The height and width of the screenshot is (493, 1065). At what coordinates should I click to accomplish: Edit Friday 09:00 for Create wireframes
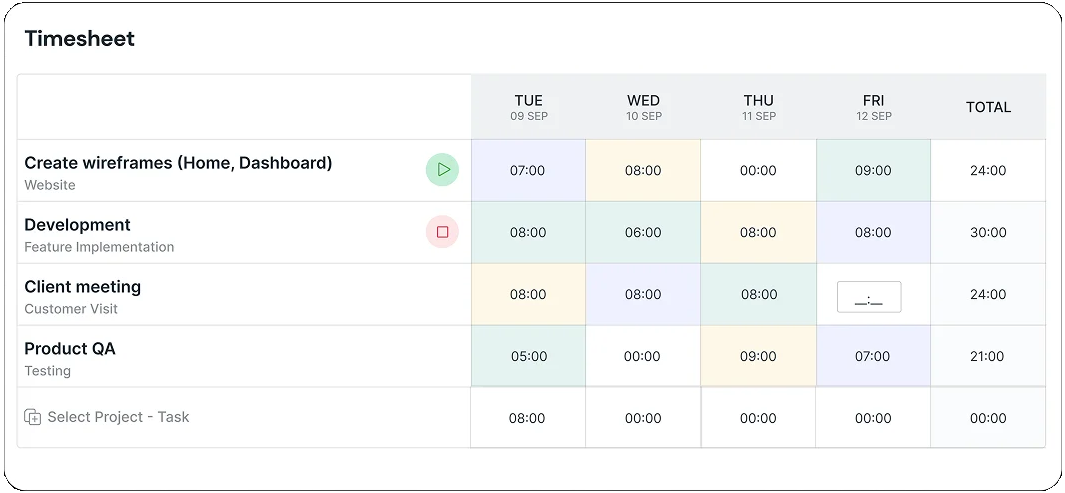(873, 170)
